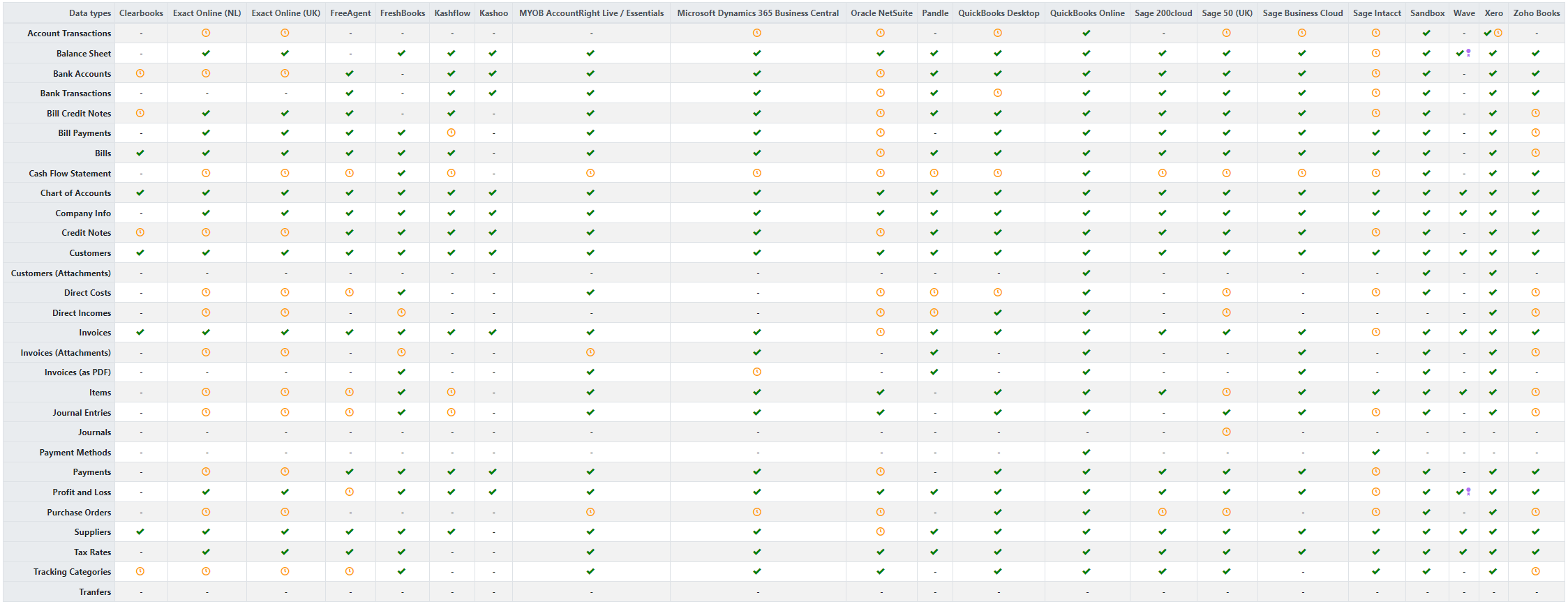Image resolution: width=1568 pixels, height=604 pixels.
Task: Click the Oracle NetSuite column header
Action: pyautogui.click(x=881, y=13)
